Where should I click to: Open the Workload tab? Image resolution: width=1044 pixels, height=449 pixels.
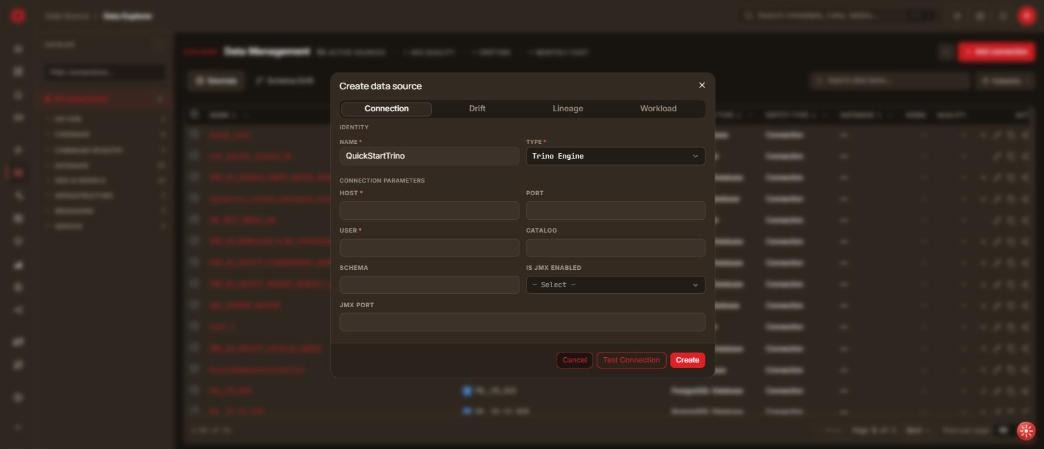(658, 109)
